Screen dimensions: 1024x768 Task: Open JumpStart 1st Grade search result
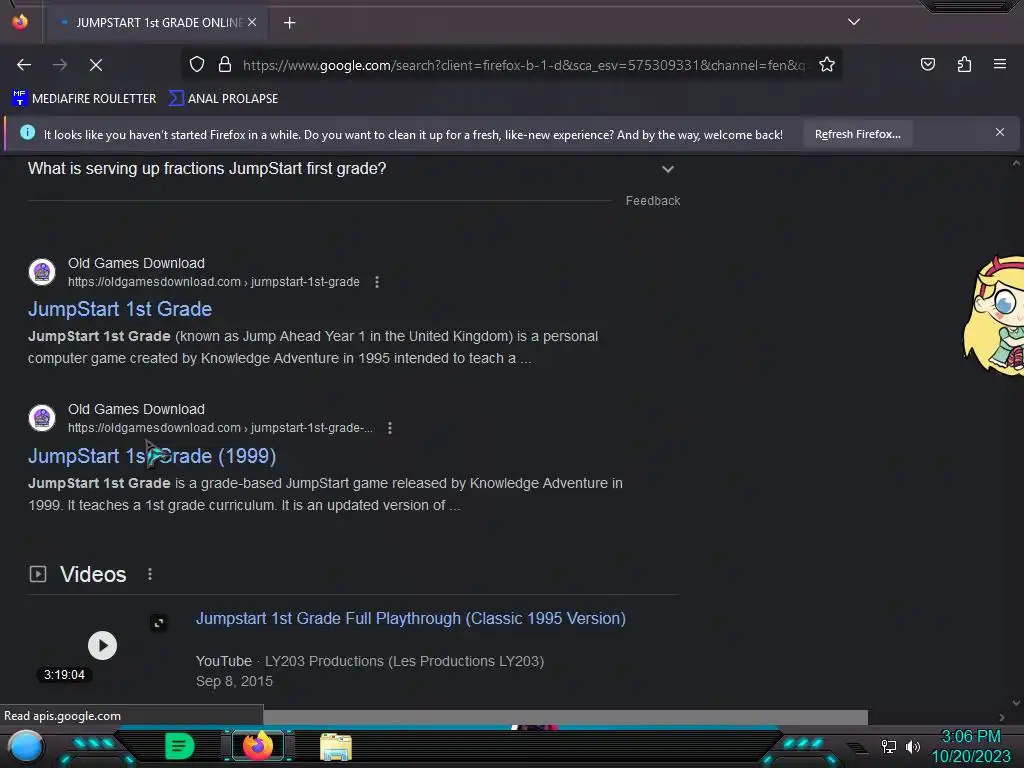[x=120, y=309]
